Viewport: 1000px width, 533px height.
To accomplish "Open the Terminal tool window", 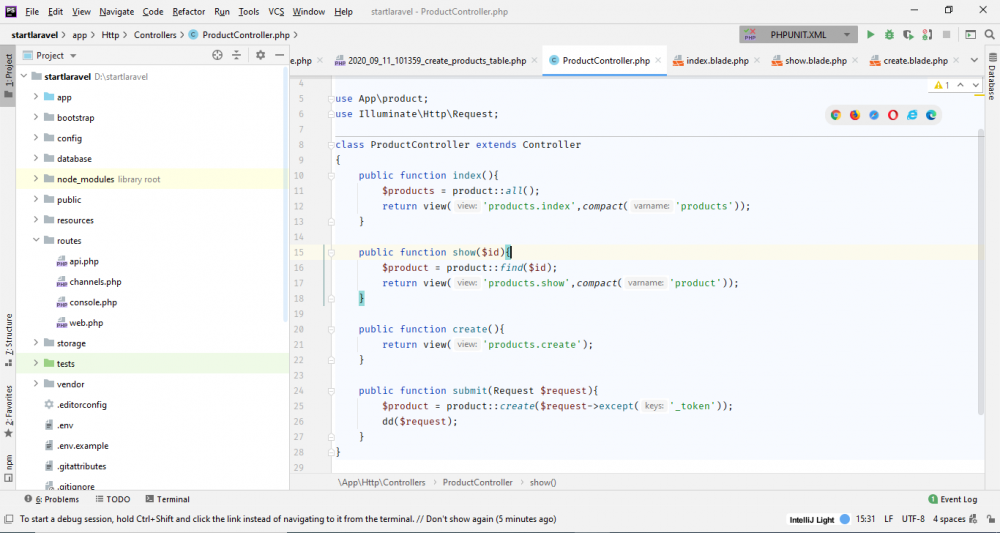I will pyautogui.click(x=166, y=499).
